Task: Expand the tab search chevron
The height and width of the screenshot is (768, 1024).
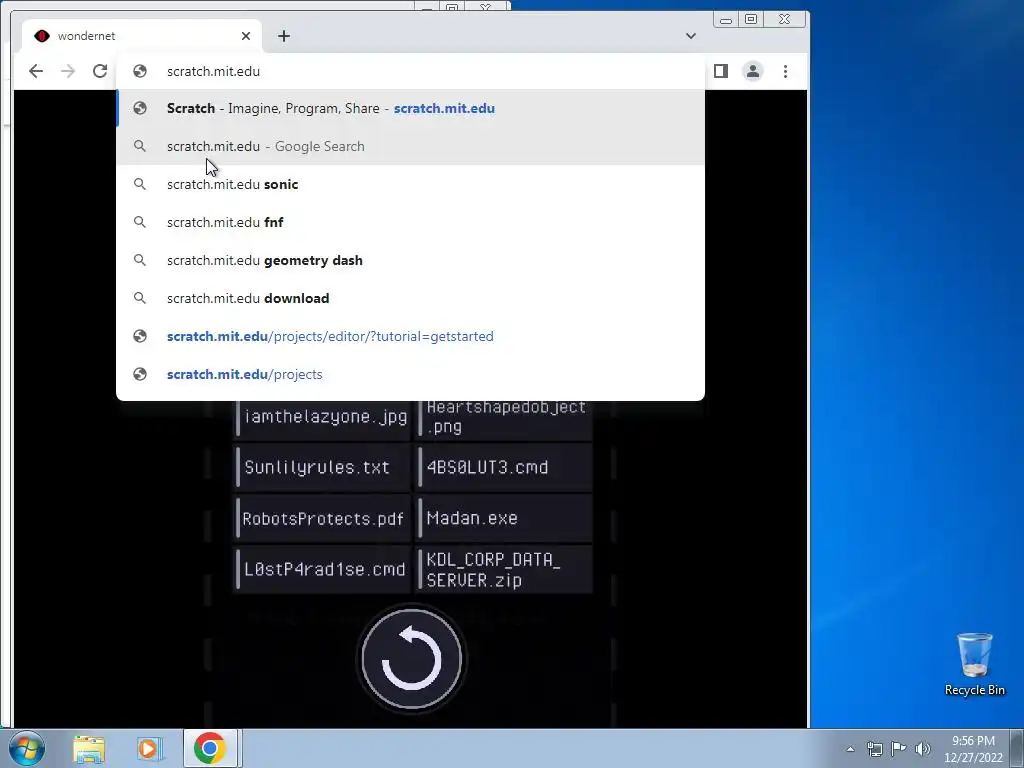Action: [x=691, y=36]
